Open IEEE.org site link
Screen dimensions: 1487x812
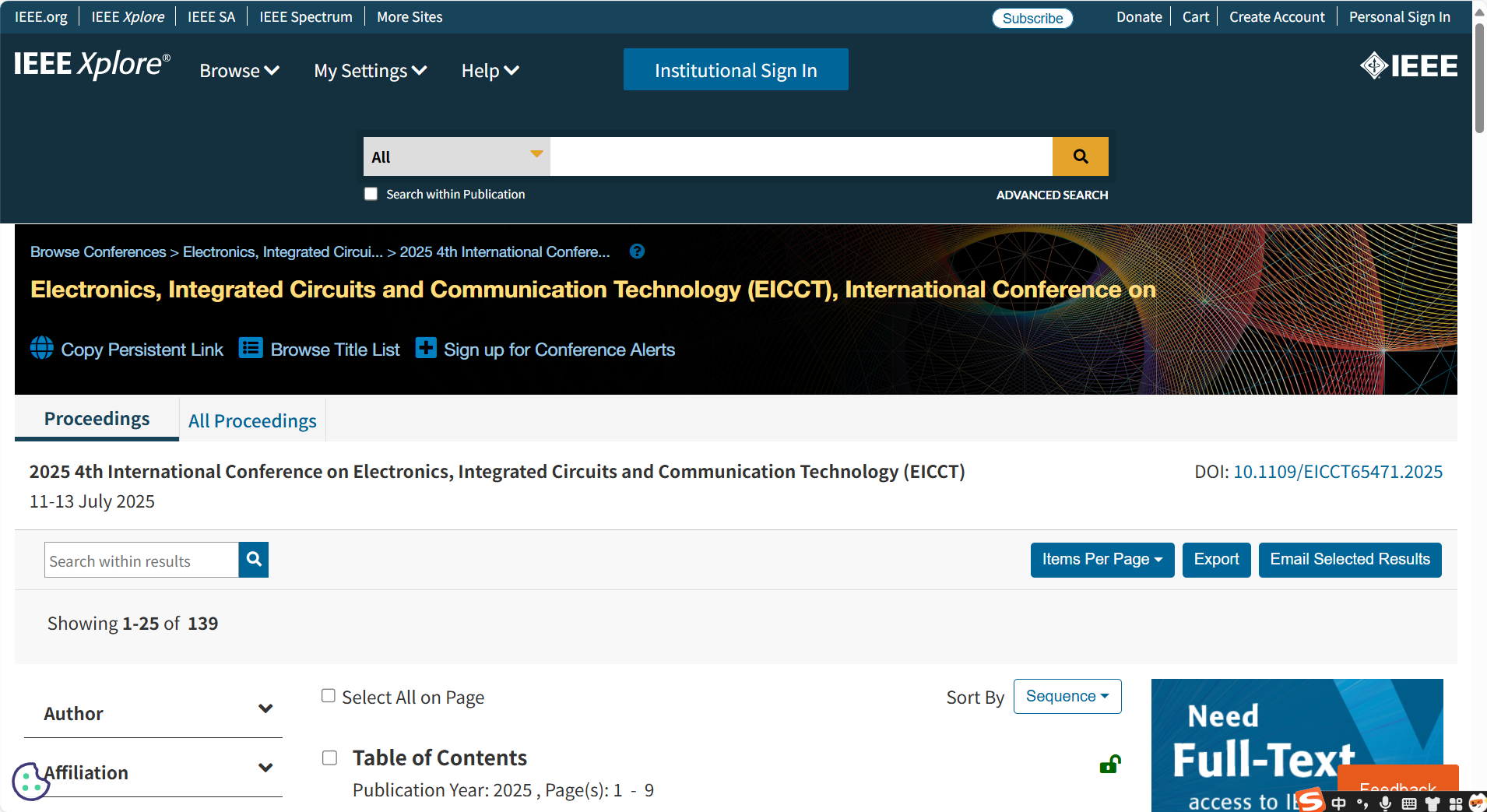tap(41, 17)
